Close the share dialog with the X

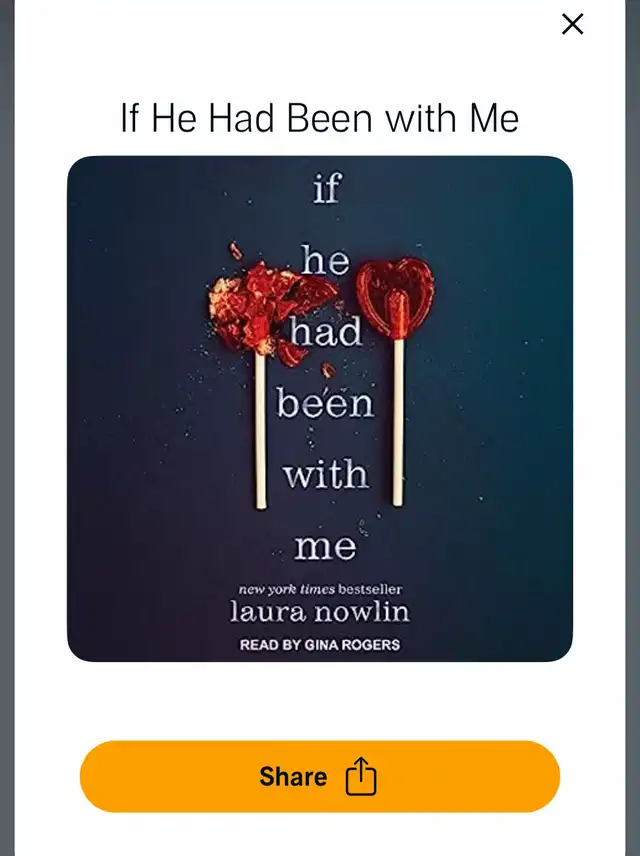pos(572,24)
